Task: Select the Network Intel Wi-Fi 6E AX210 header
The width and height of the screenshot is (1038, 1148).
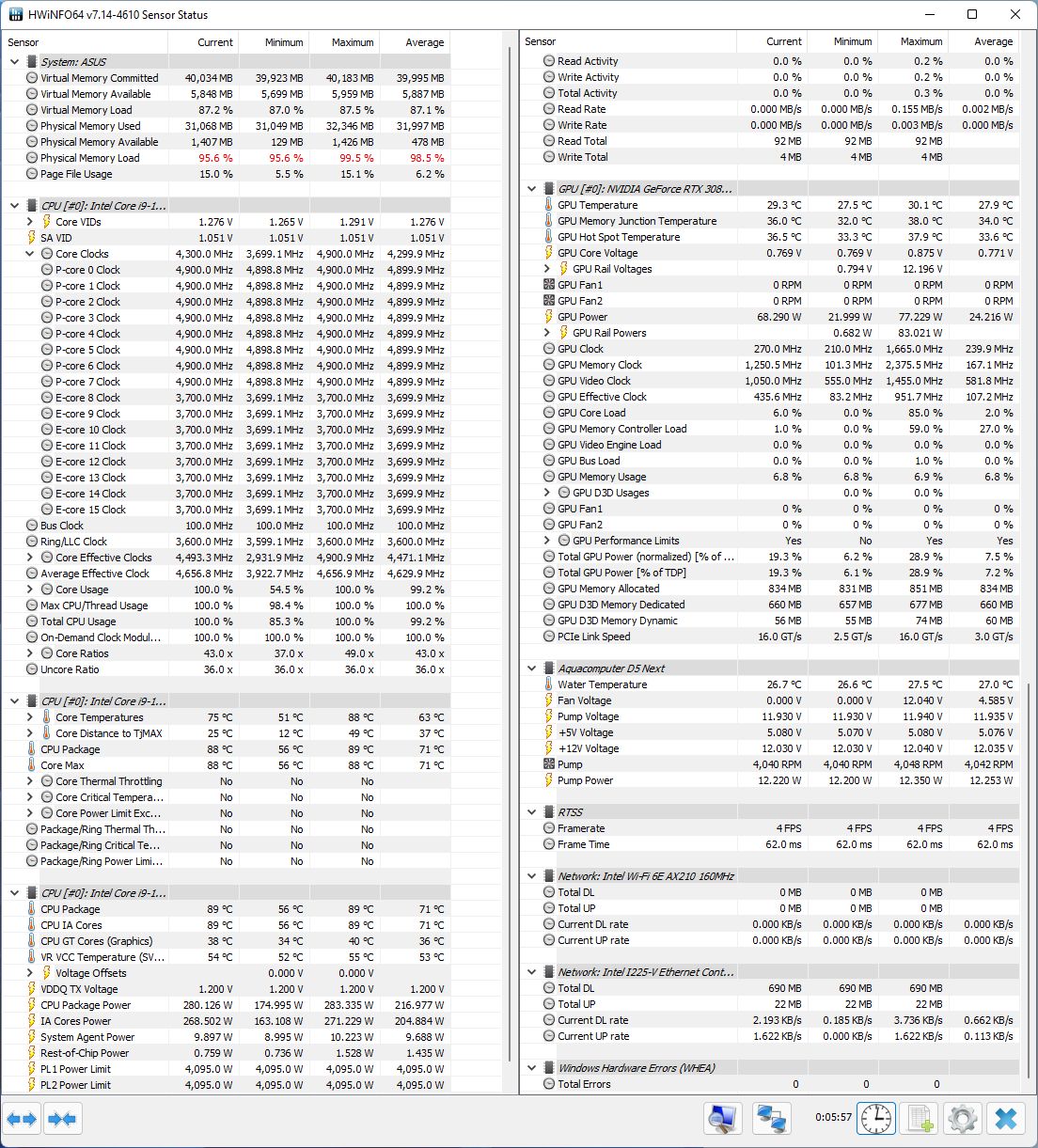Action: (x=770, y=876)
